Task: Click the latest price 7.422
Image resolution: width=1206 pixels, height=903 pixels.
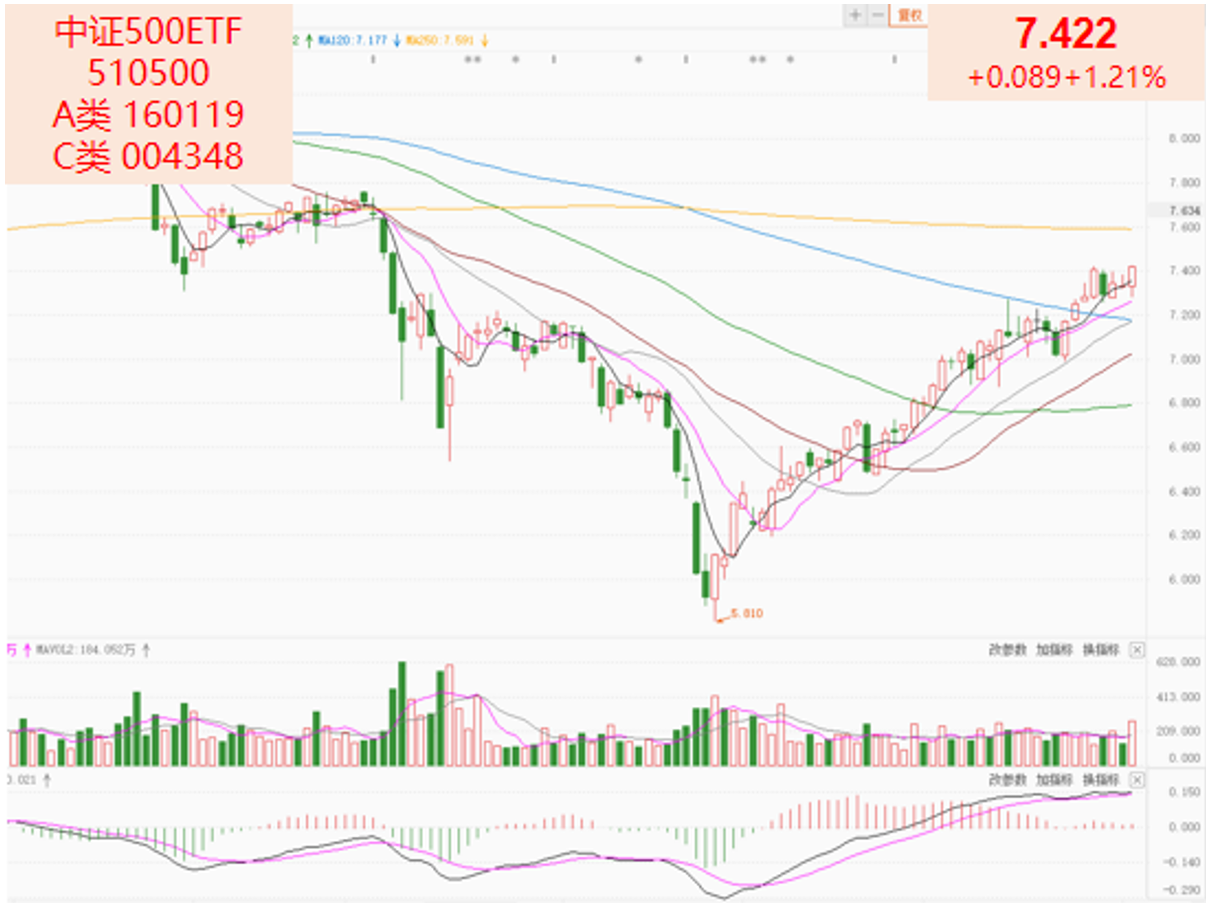Action: click(1066, 35)
